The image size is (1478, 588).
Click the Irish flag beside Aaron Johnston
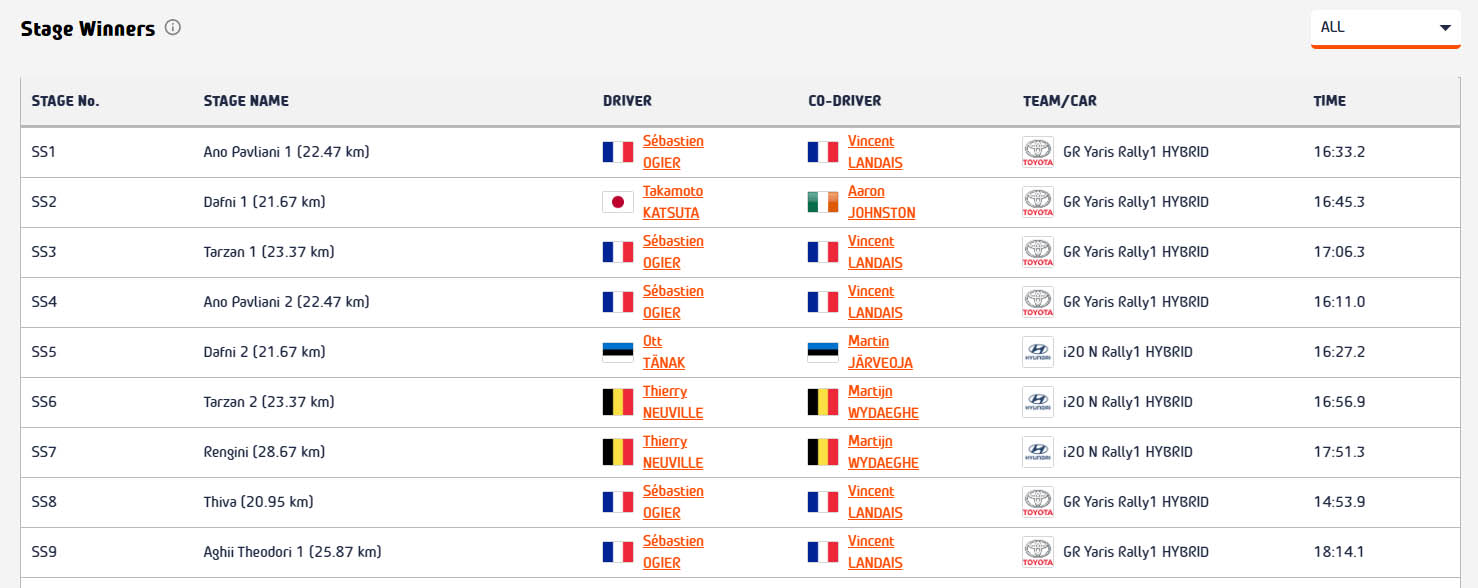coord(823,202)
